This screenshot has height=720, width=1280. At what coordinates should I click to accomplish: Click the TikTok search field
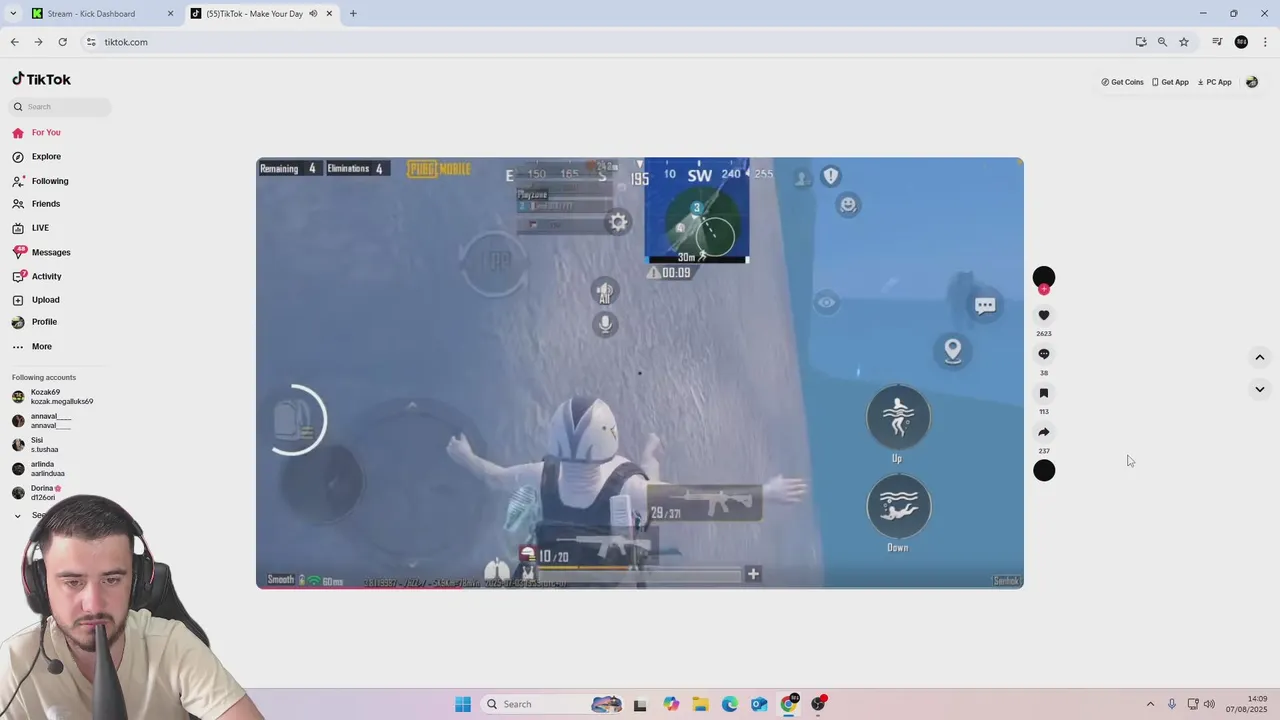coord(61,107)
